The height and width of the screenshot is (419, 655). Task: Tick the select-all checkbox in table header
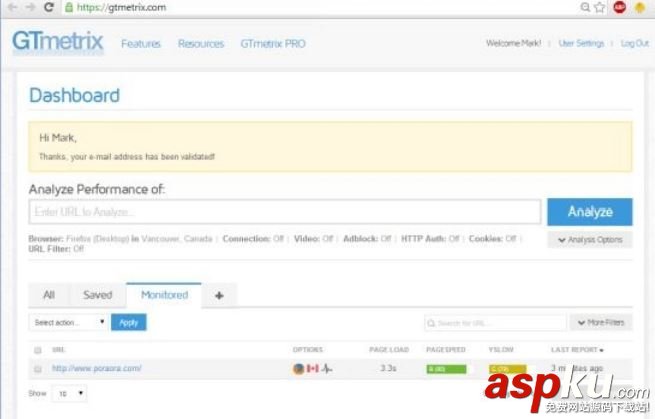pos(38,350)
